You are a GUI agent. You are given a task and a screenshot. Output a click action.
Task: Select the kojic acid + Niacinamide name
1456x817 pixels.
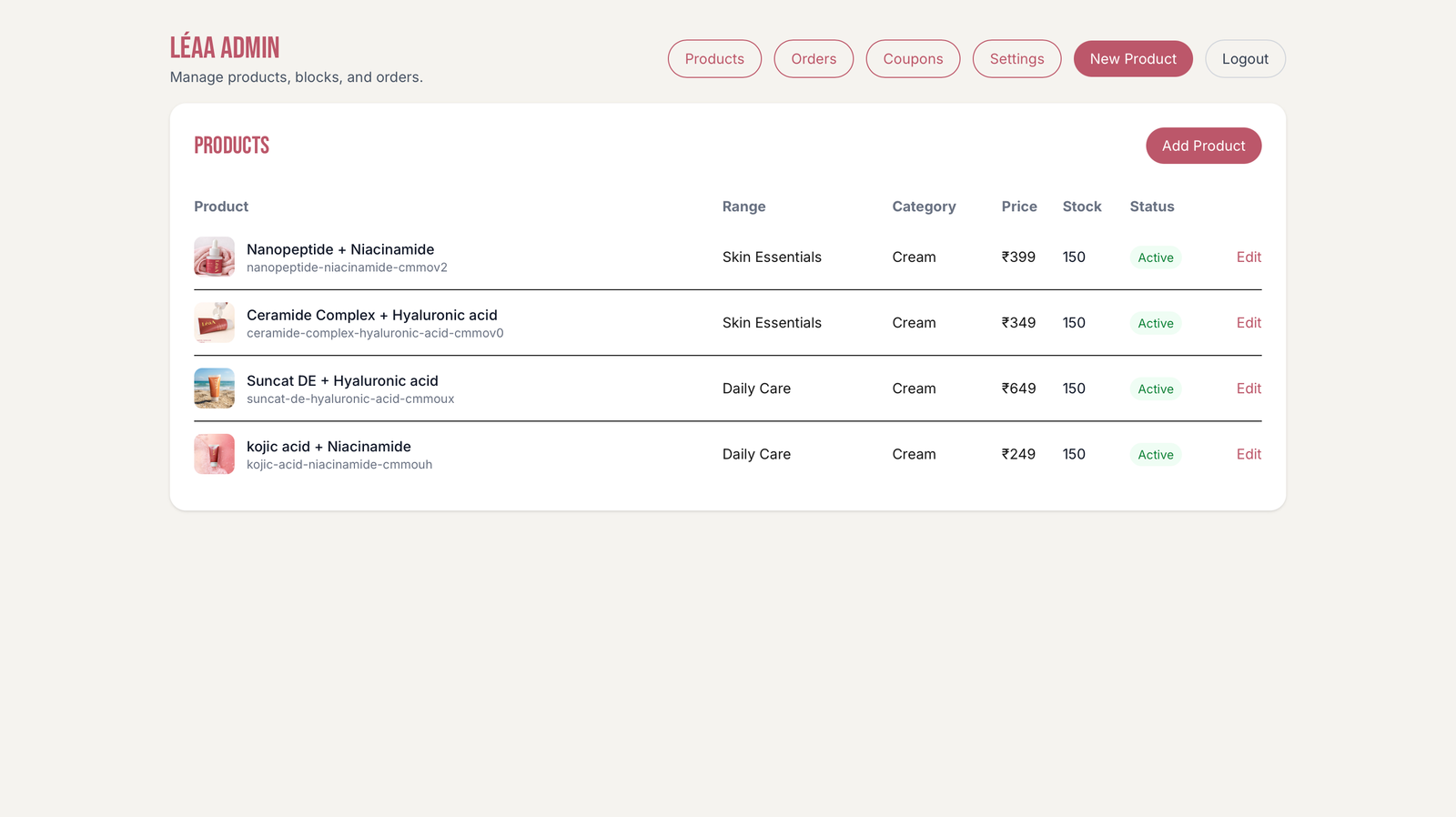pyautogui.click(x=329, y=447)
